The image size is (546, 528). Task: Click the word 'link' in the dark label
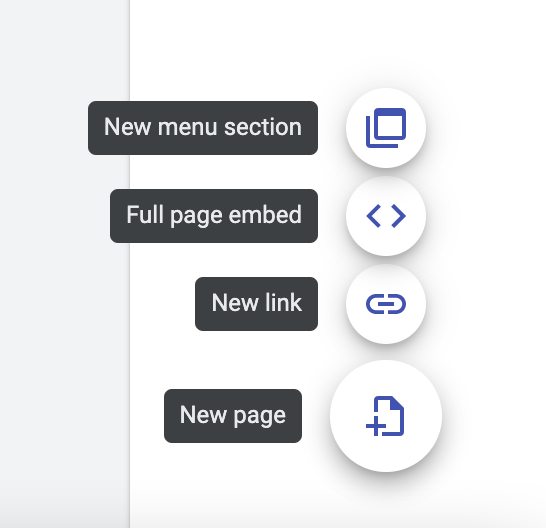click(283, 302)
